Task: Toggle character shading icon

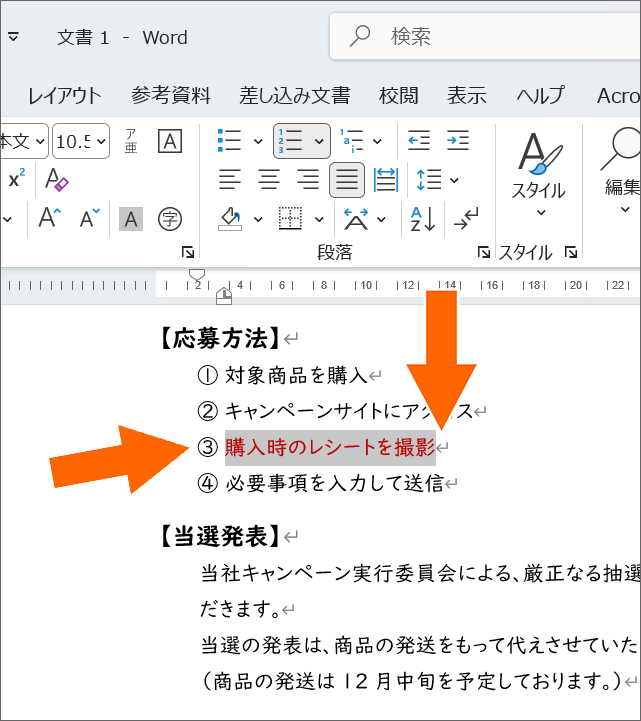Action: click(131, 219)
